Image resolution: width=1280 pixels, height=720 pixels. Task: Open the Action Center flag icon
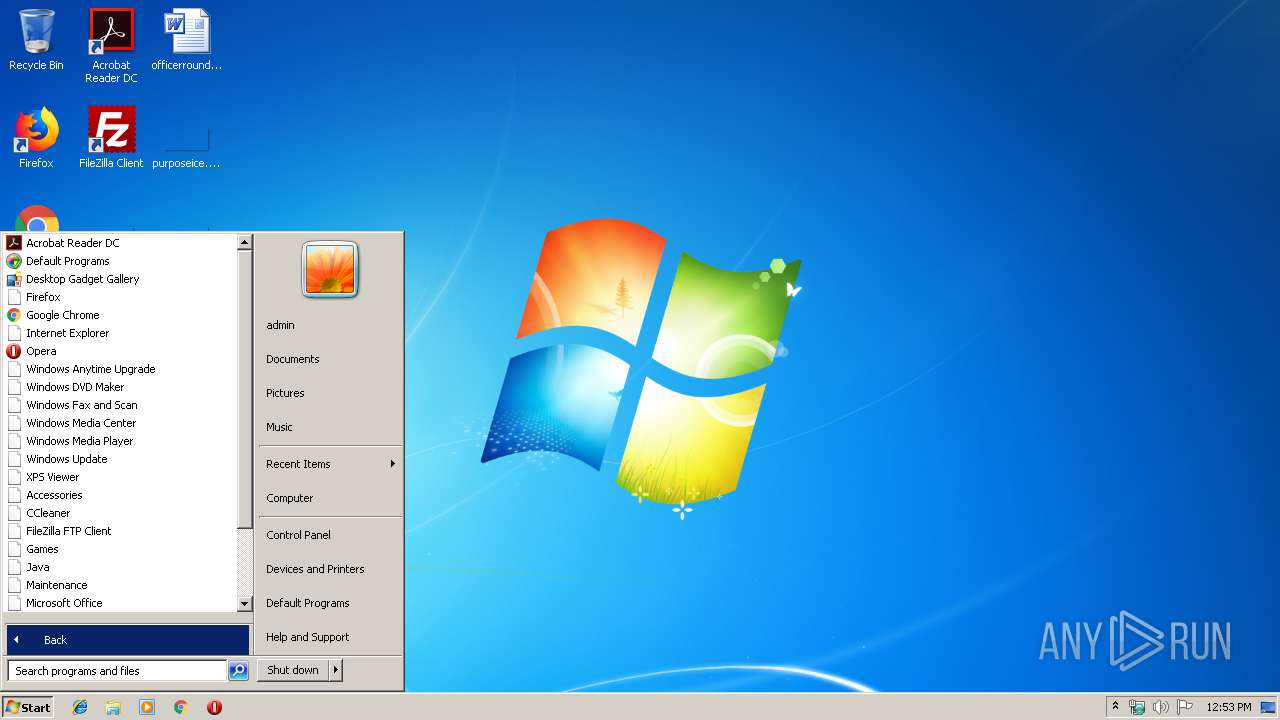(x=1185, y=707)
